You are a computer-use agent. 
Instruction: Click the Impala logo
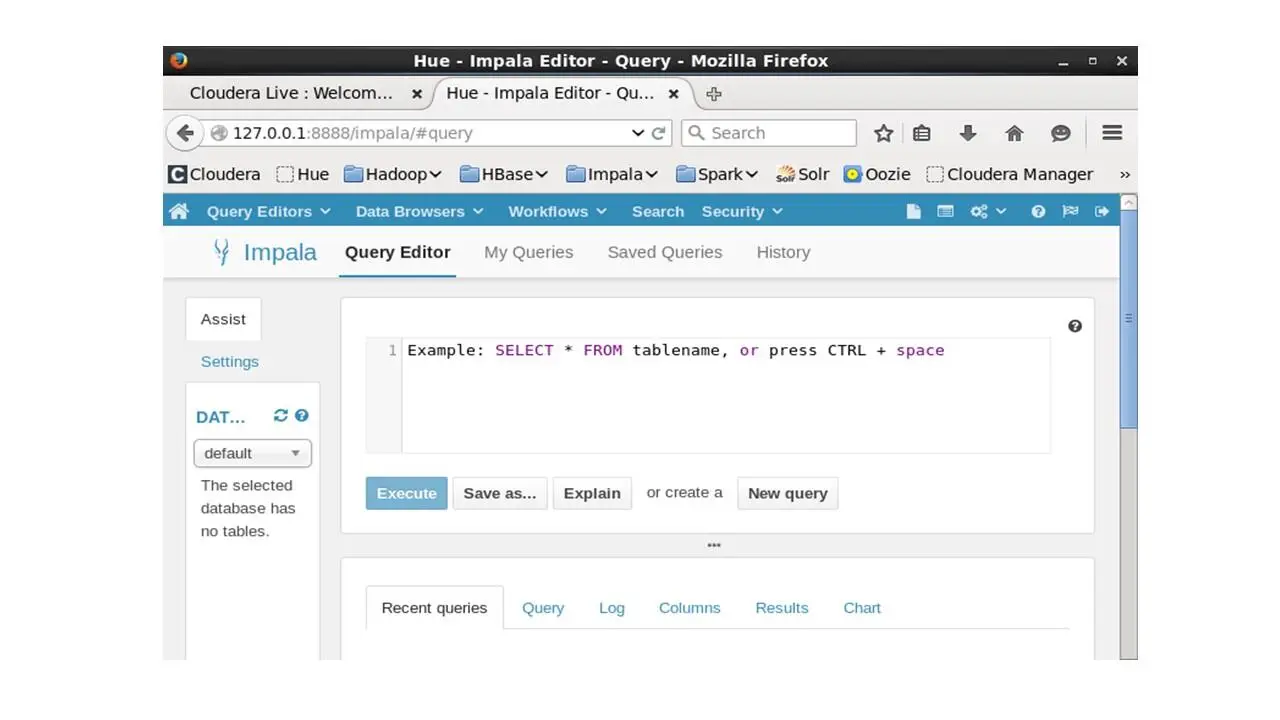[265, 252]
